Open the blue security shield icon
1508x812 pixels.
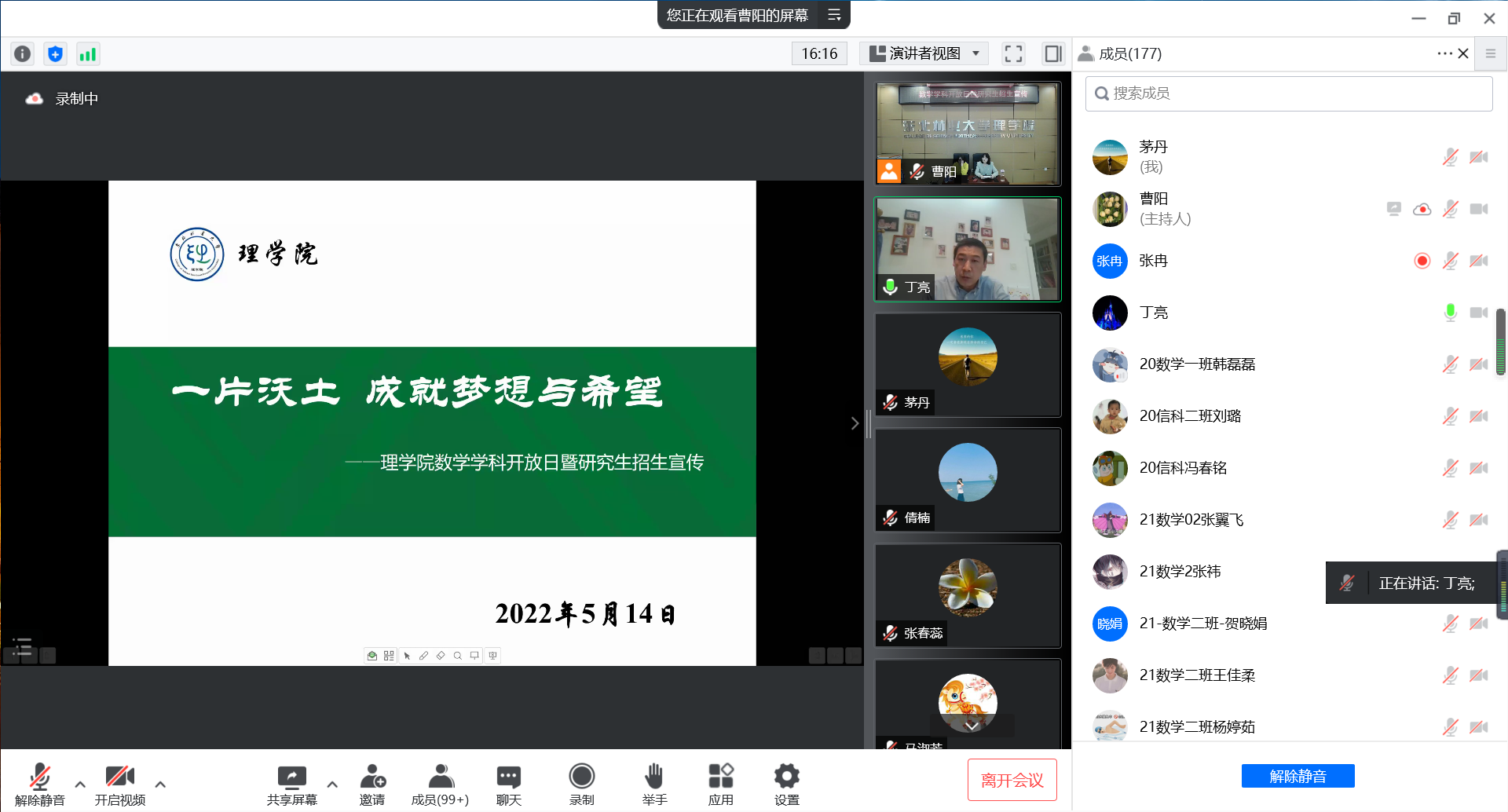pos(55,54)
